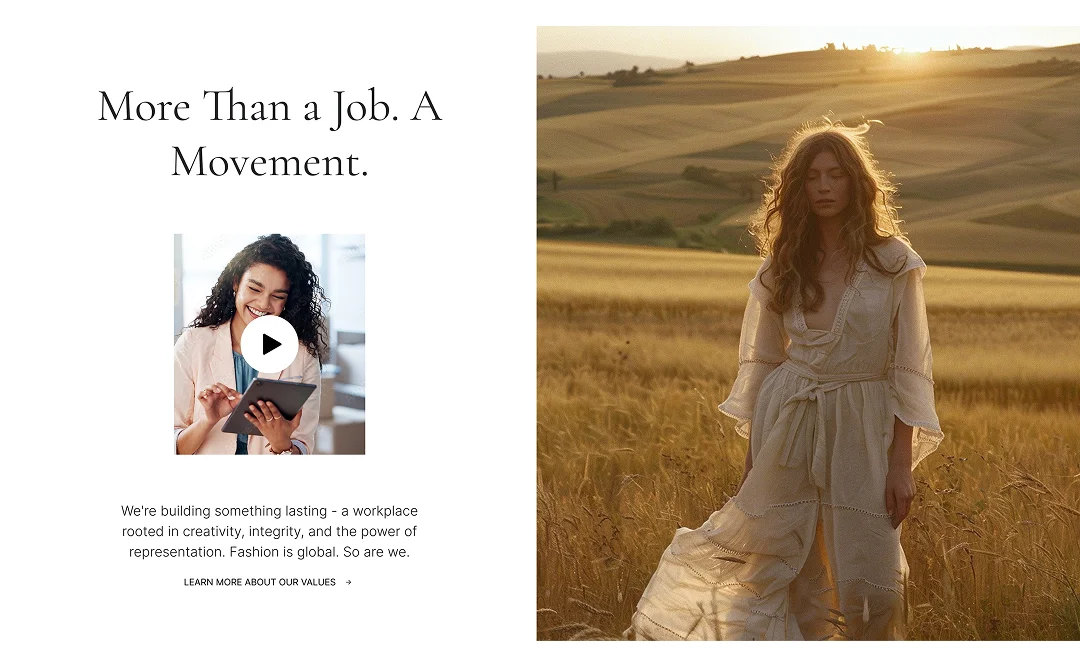Click the tablet held in the video thumbnail
The width and height of the screenshot is (1080, 666).
point(269,406)
